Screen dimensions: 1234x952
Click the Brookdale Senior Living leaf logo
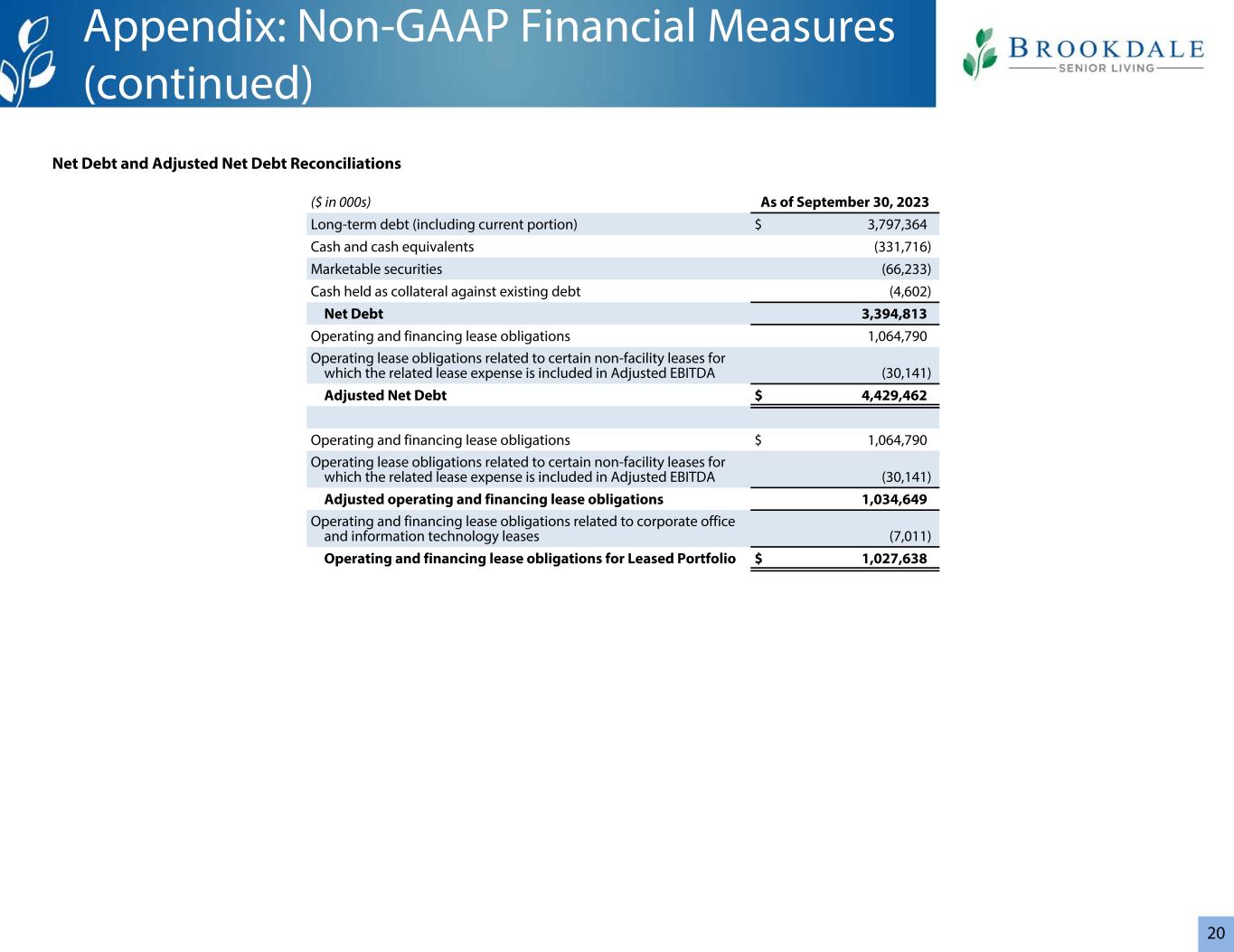980,53
